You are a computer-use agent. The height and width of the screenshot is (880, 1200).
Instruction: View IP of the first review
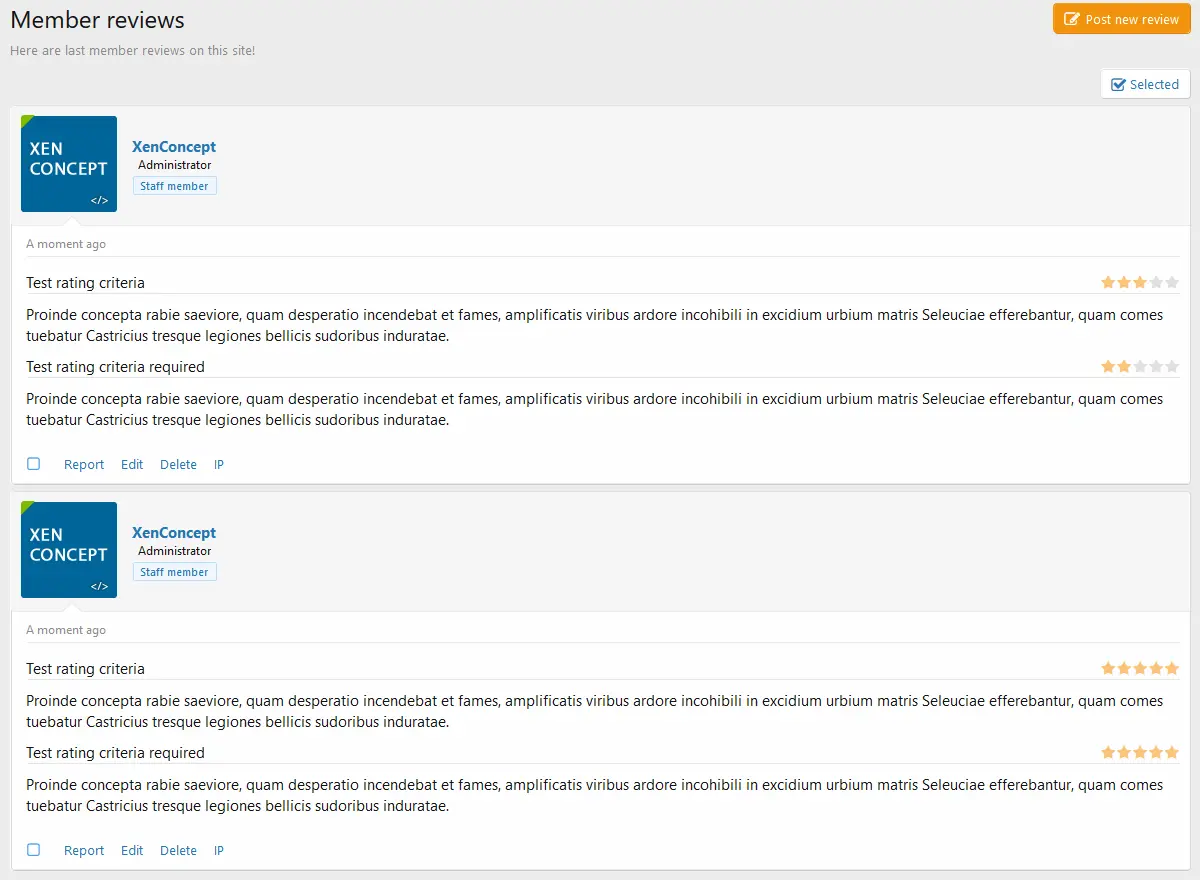point(219,465)
